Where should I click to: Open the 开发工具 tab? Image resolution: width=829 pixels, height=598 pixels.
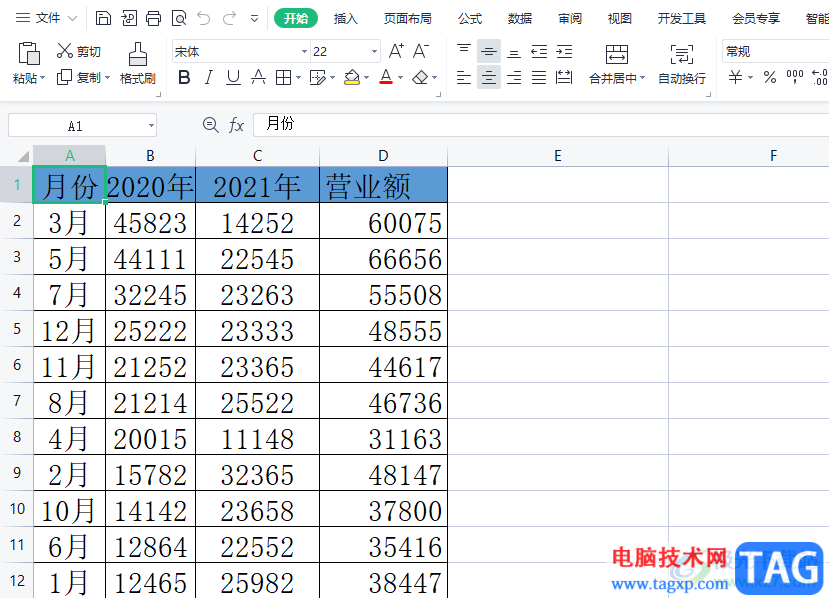click(681, 19)
